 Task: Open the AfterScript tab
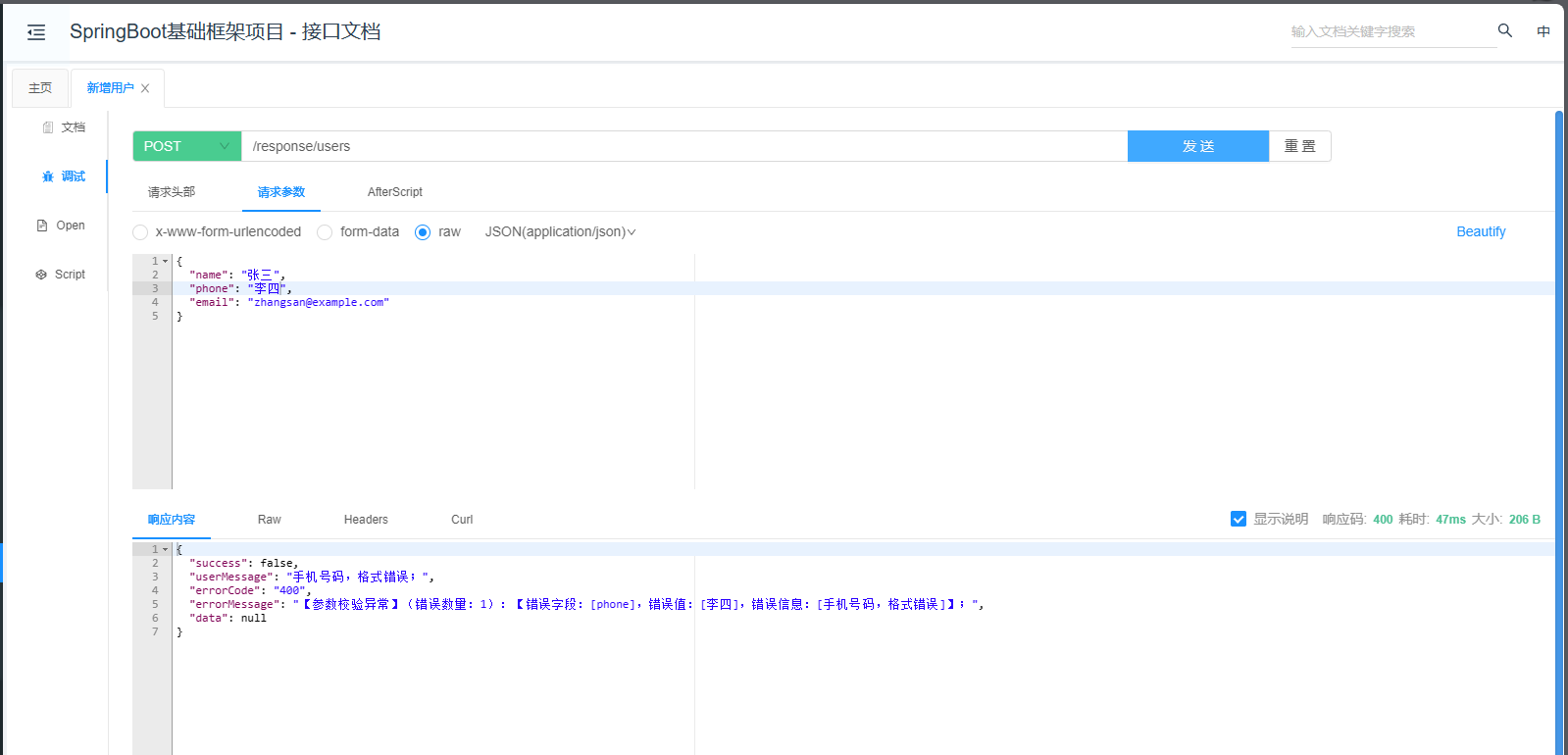pyautogui.click(x=395, y=192)
